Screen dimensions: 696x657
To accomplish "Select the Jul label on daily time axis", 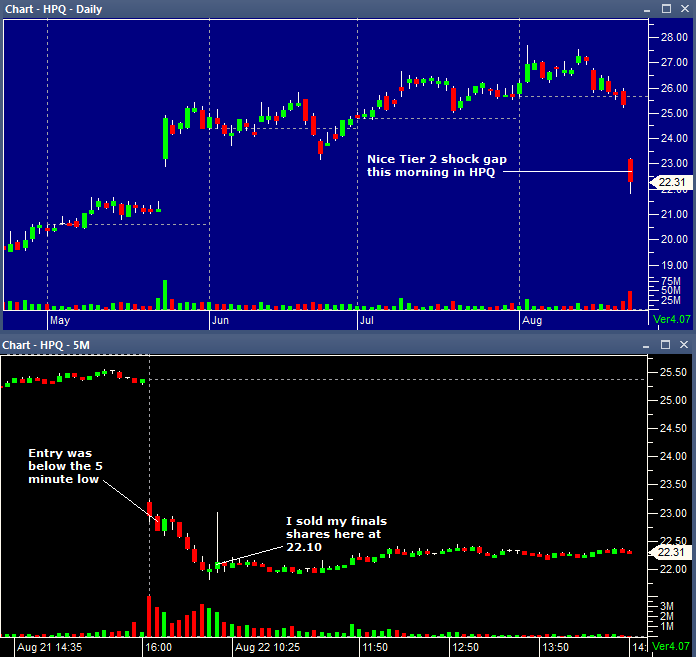I will [x=367, y=320].
